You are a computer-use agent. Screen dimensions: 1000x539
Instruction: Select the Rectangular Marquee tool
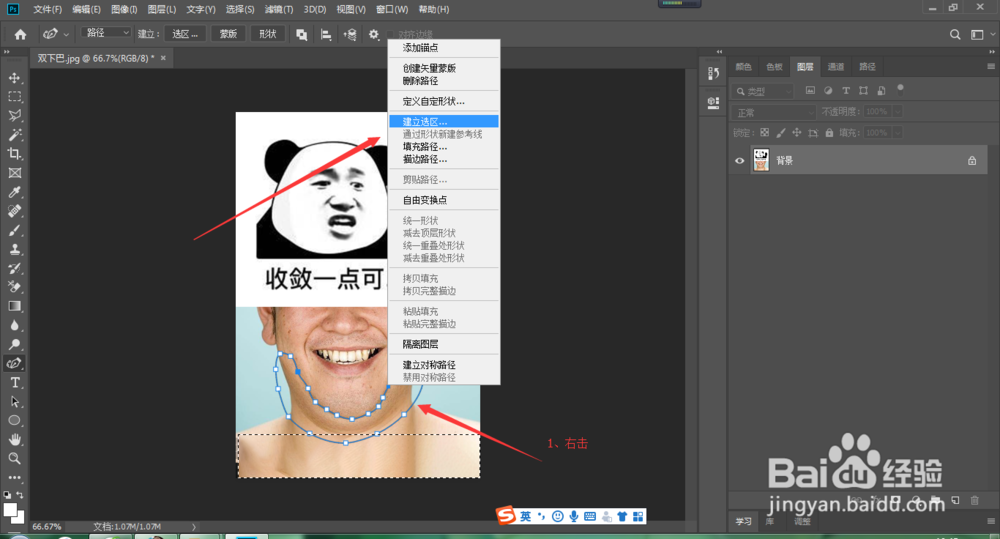coord(14,97)
